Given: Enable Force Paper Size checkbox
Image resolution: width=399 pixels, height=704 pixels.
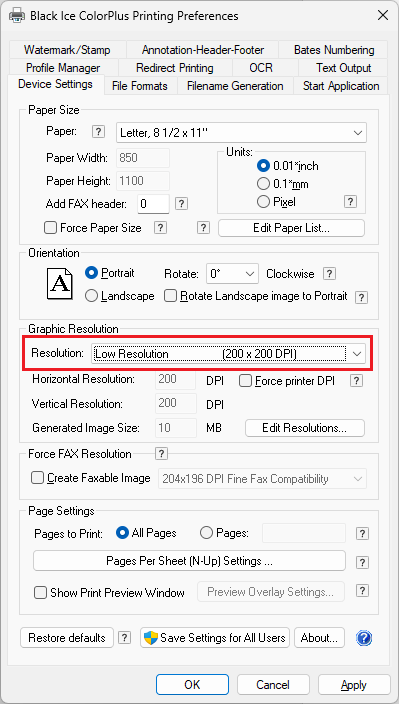Looking at the screenshot, I should (50, 228).
